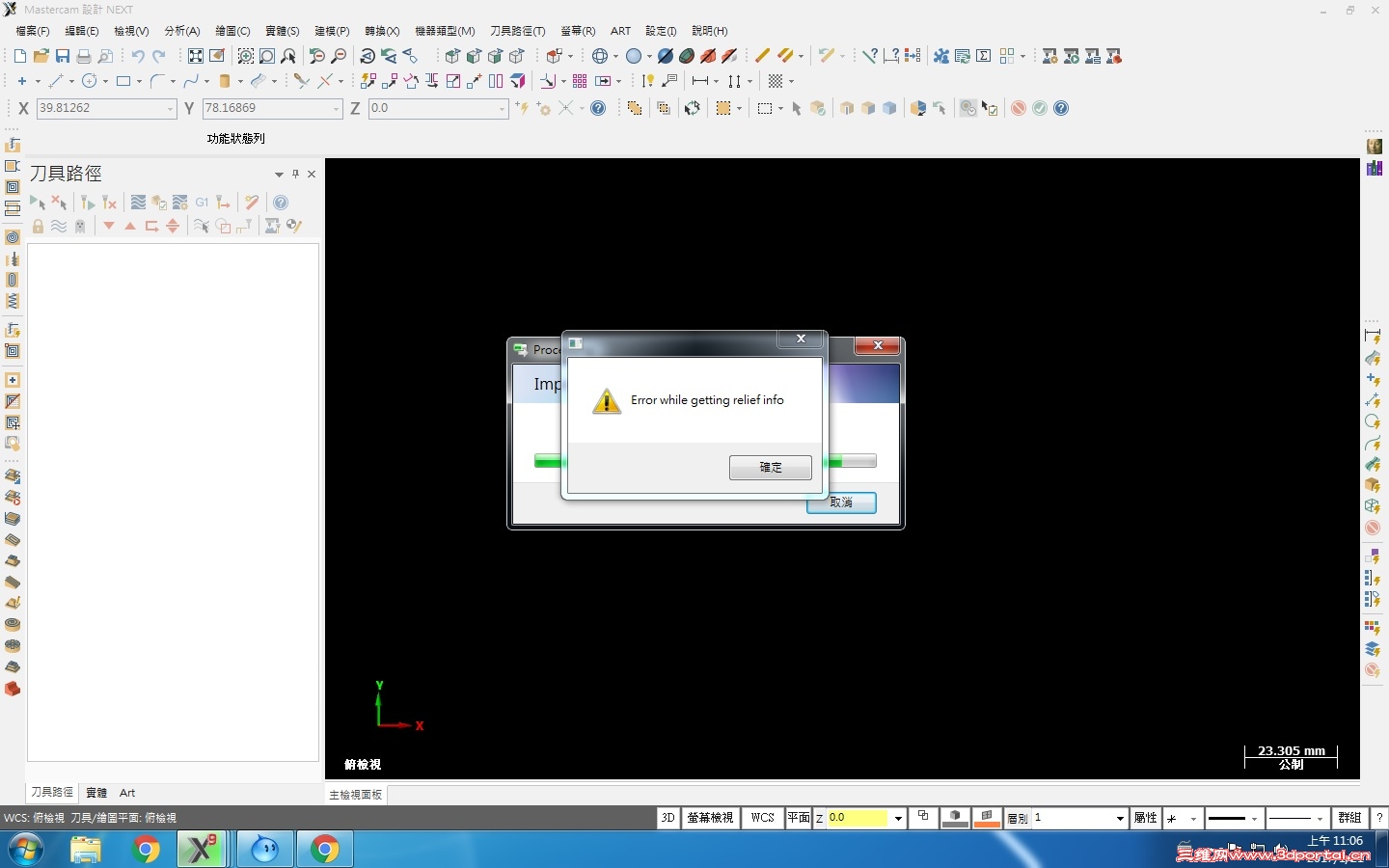Undo the last action
The image size is (1389, 868).
click(138, 57)
